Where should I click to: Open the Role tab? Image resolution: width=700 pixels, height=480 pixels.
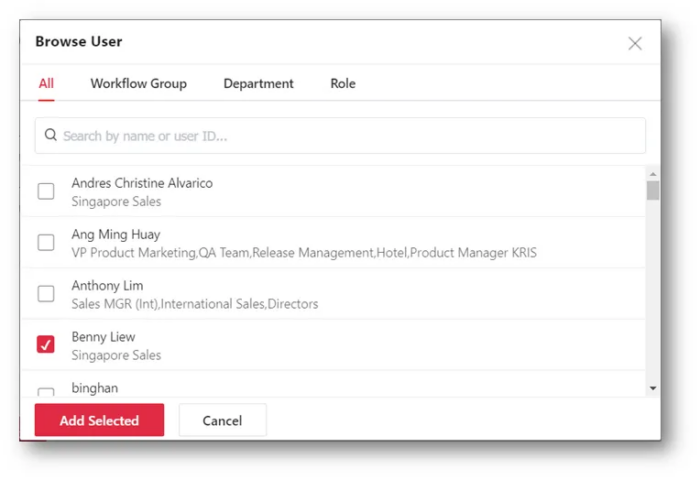343,83
